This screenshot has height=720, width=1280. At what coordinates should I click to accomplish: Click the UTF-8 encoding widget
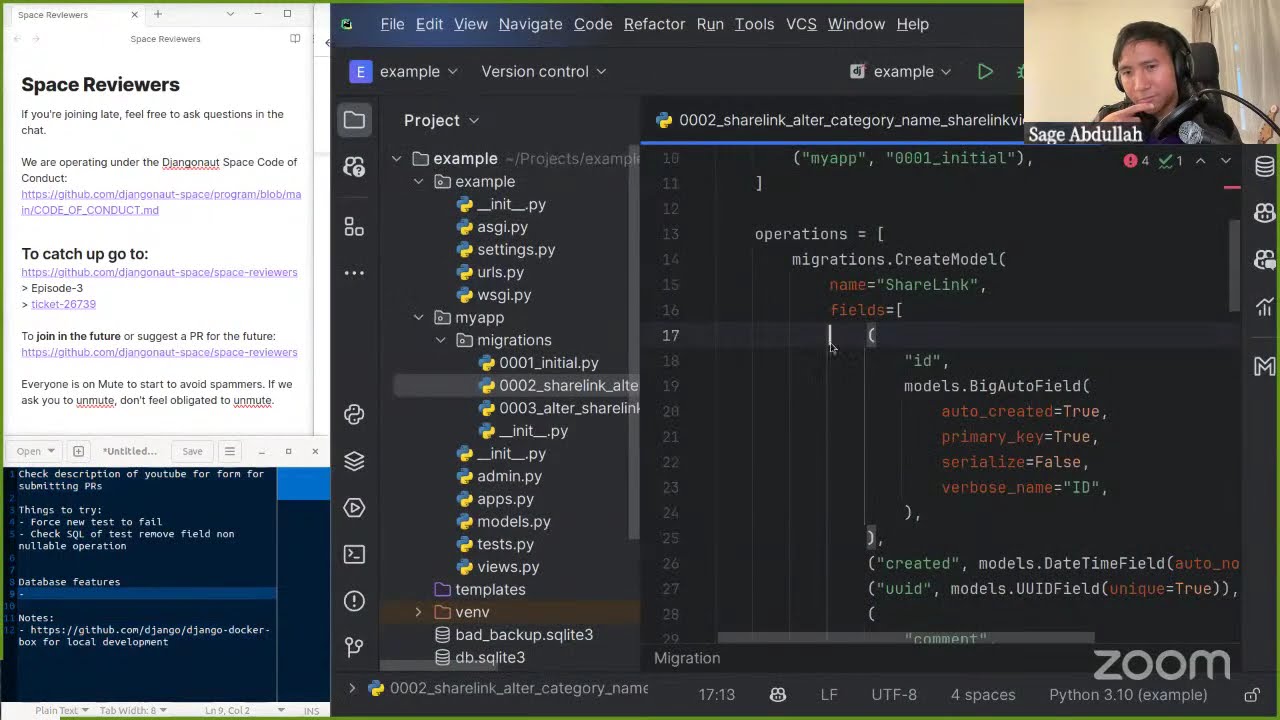[x=894, y=695]
